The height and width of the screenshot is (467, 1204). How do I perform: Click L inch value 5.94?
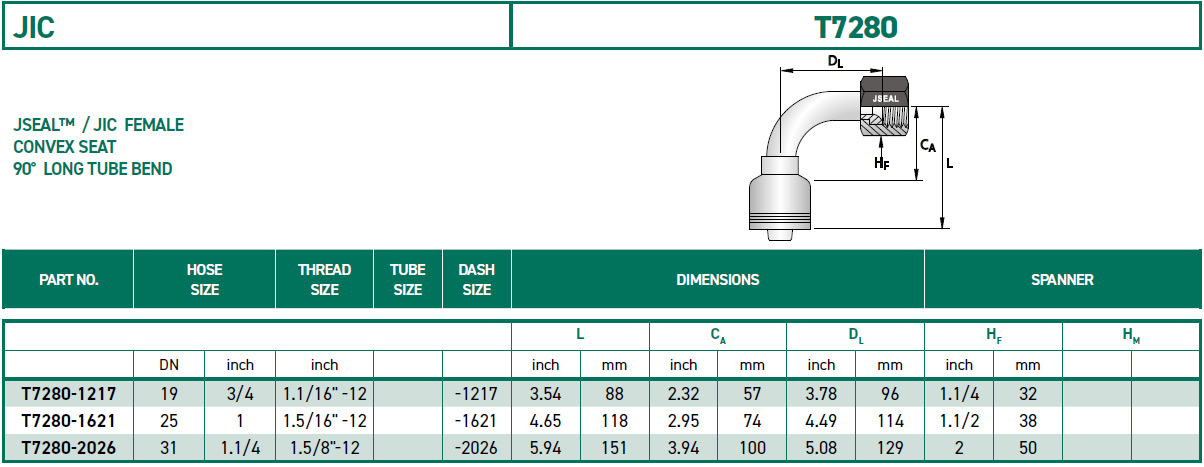(x=545, y=448)
